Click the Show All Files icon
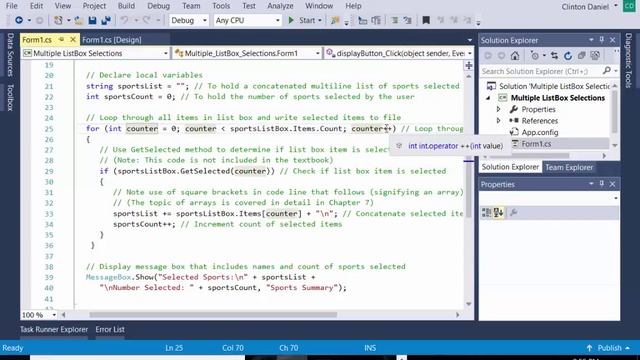 point(595,56)
